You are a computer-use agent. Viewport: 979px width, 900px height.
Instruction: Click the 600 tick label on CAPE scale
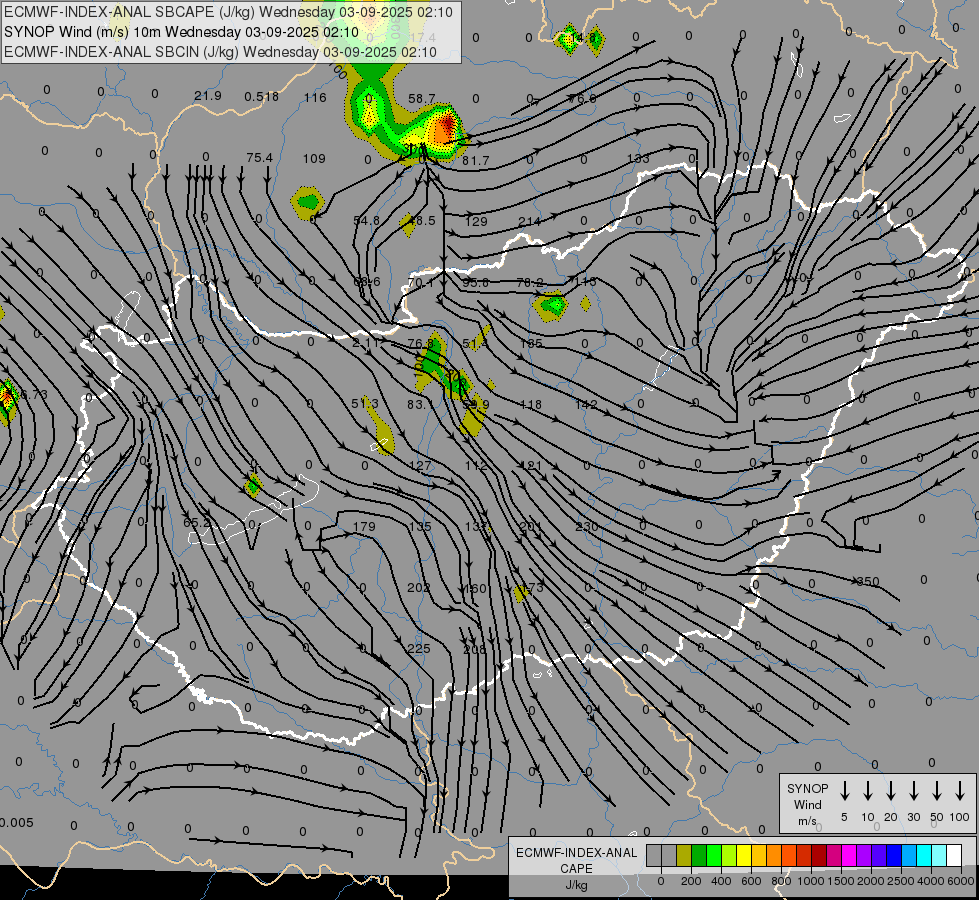click(751, 881)
